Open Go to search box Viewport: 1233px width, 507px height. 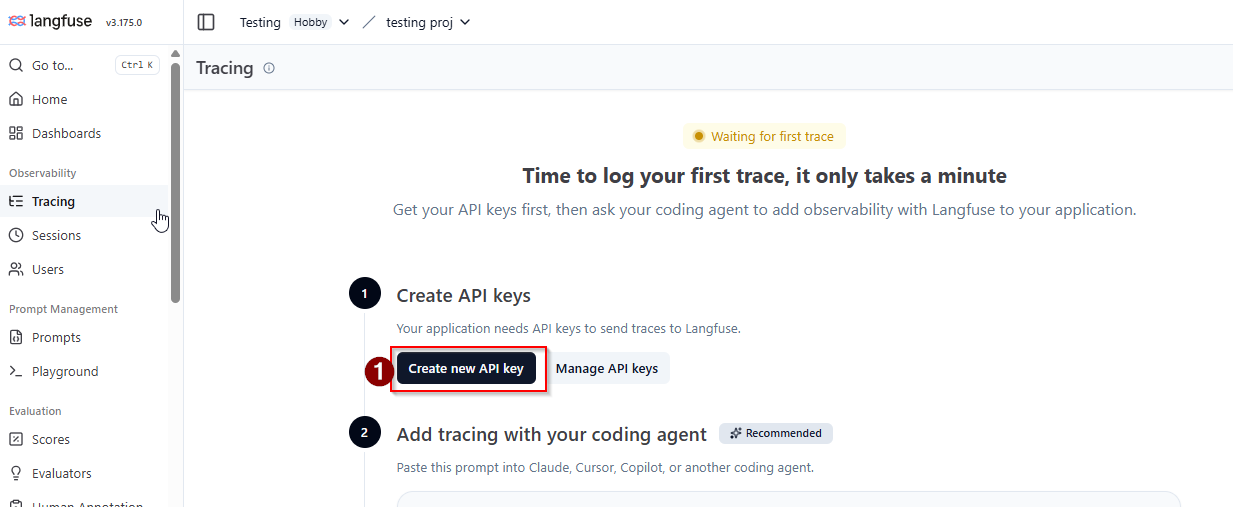pos(84,65)
